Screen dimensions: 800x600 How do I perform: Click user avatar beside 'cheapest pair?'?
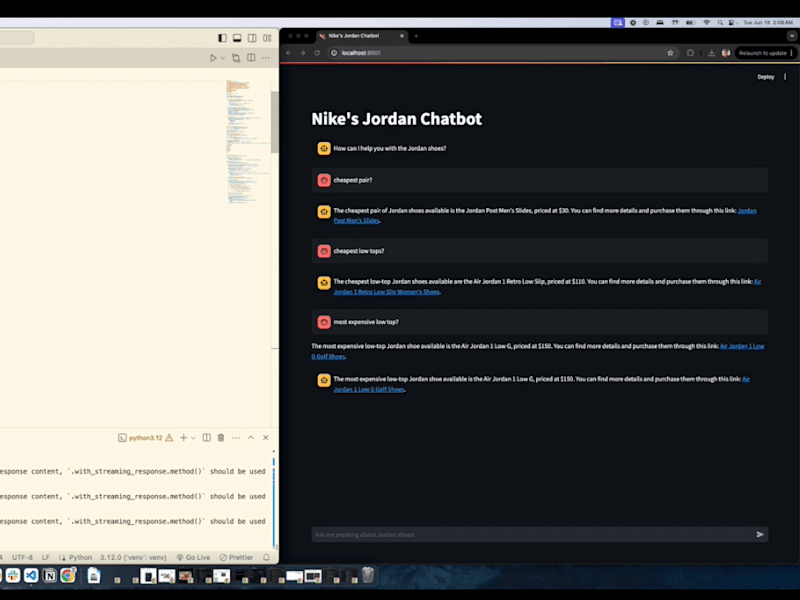point(324,180)
